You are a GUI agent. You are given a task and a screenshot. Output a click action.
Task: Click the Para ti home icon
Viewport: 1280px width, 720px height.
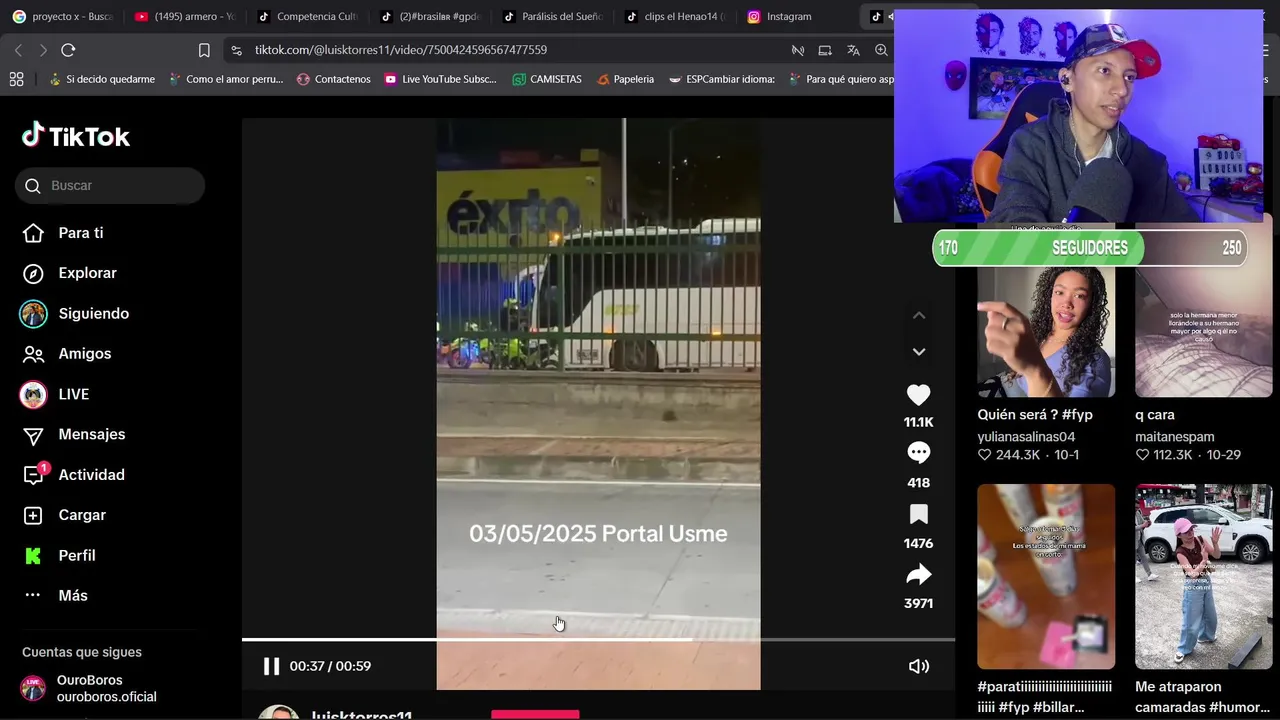point(33,233)
